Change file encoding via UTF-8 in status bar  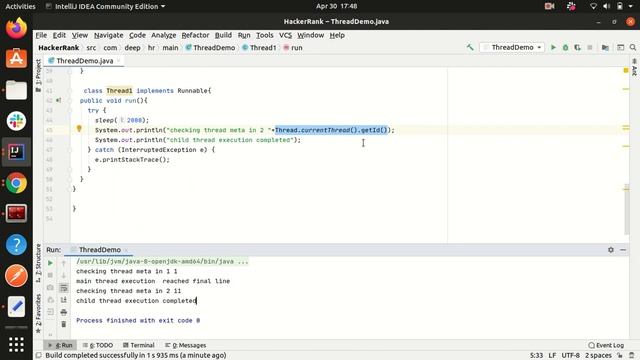point(570,355)
